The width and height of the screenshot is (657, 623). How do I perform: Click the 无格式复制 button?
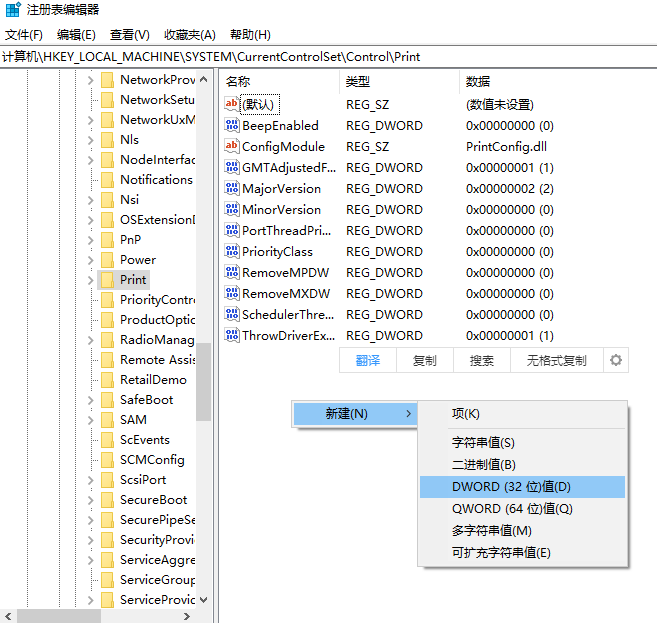click(556, 360)
